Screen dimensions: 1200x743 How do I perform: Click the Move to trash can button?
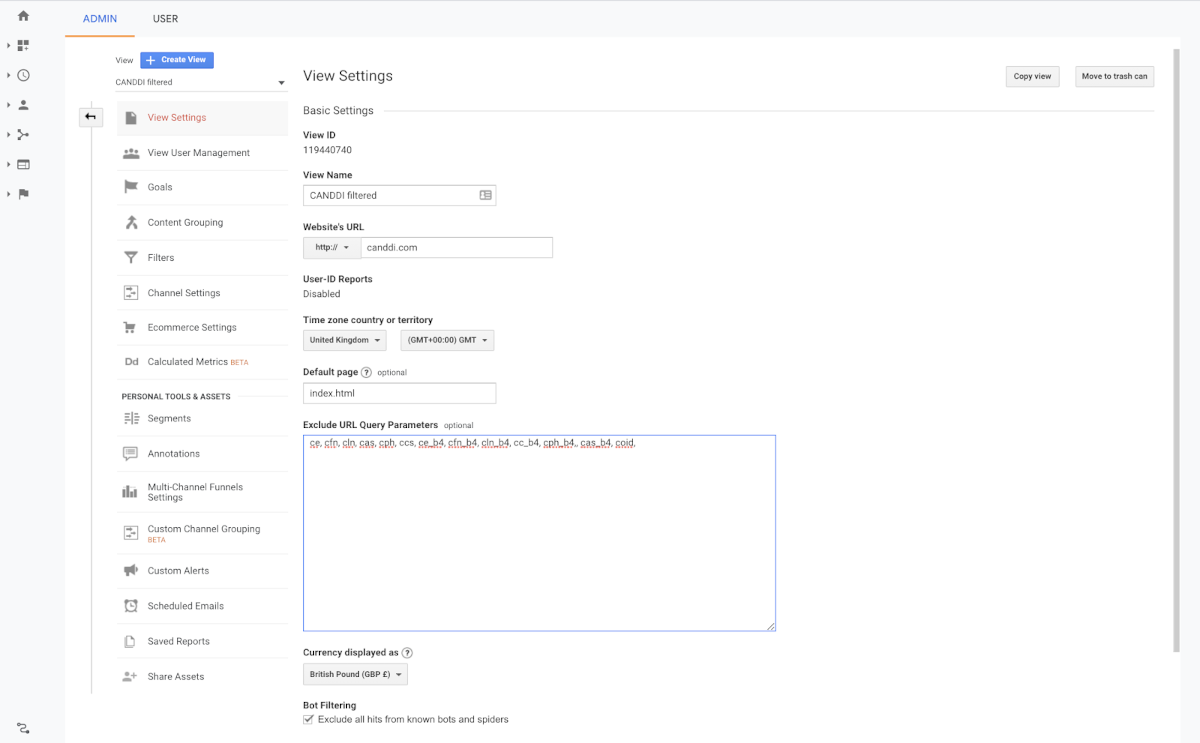click(x=1114, y=76)
